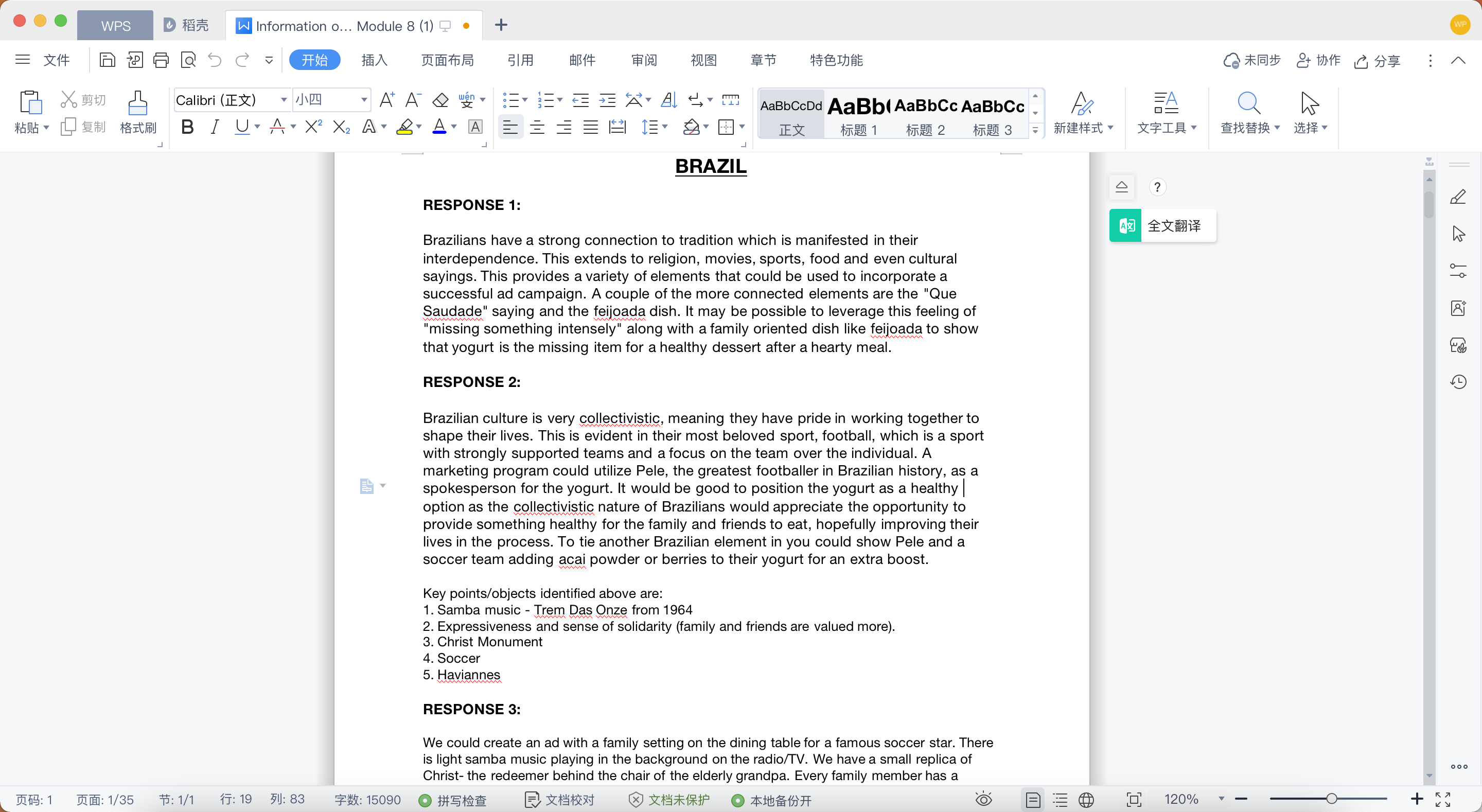Click 文档校对 document proofreading in status bar
1482x812 pixels.
click(559, 800)
